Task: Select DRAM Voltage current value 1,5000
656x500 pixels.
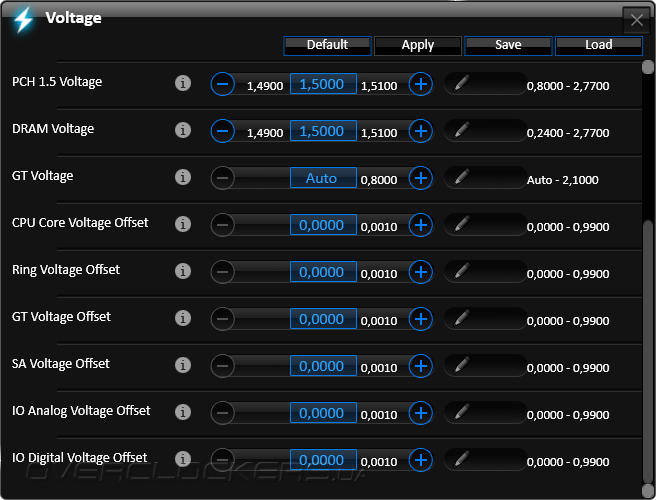Action: (x=323, y=131)
